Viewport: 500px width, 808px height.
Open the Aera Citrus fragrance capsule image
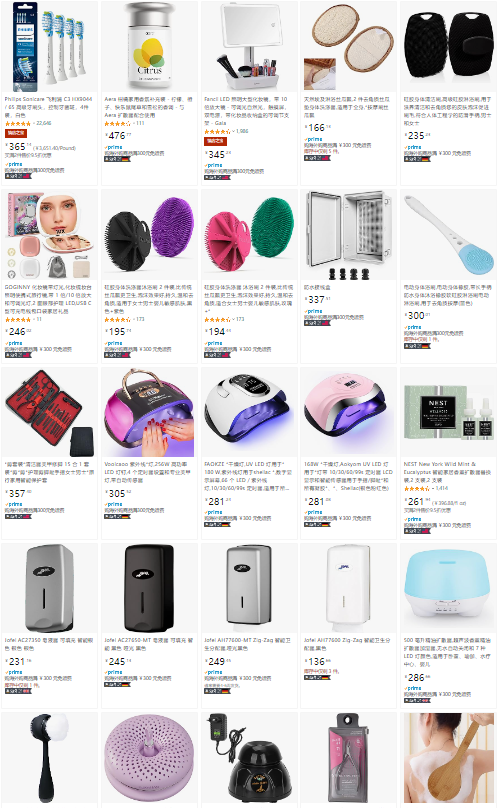click(x=149, y=46)
